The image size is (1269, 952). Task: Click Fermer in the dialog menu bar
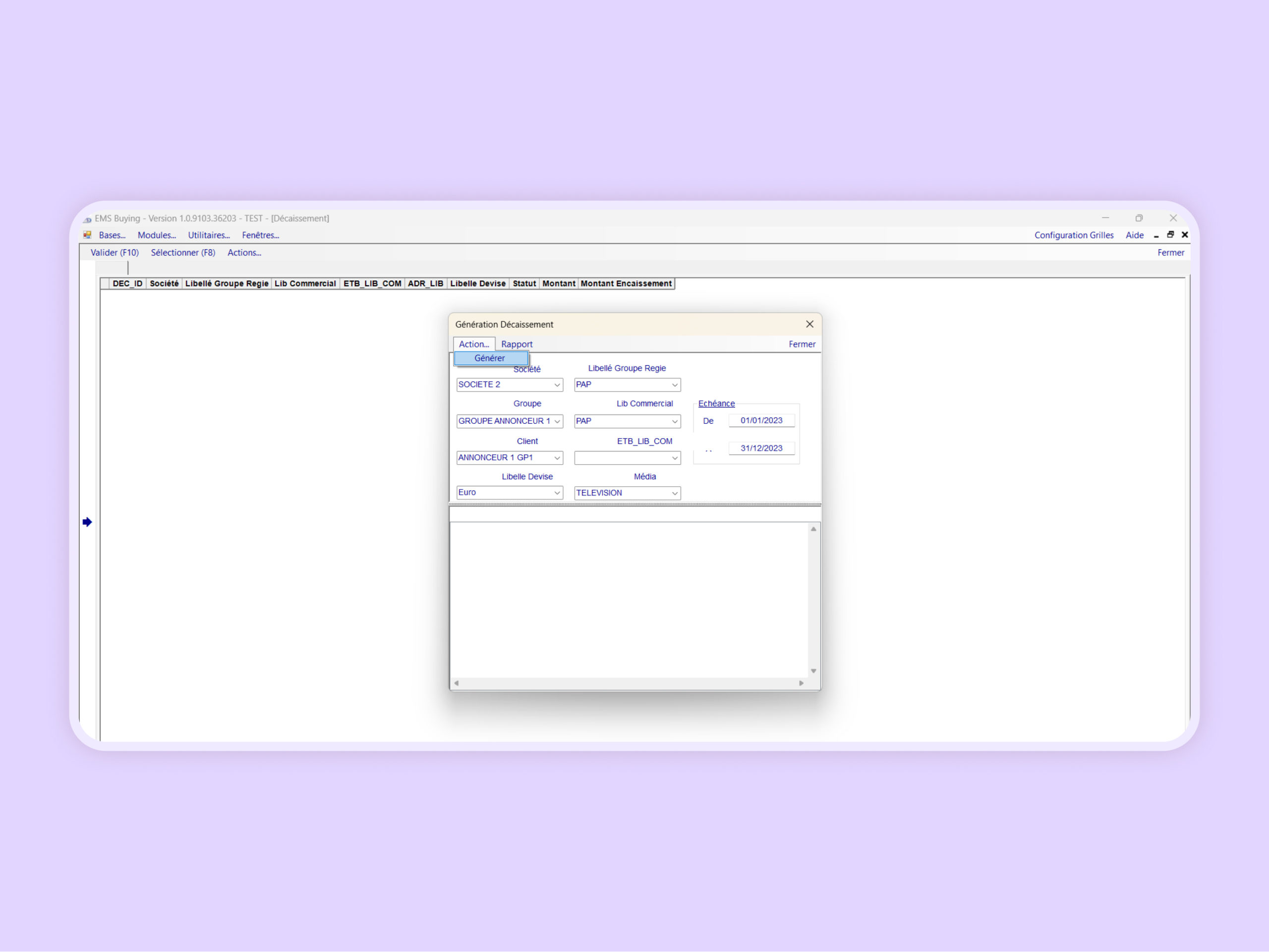click(802, 344)
